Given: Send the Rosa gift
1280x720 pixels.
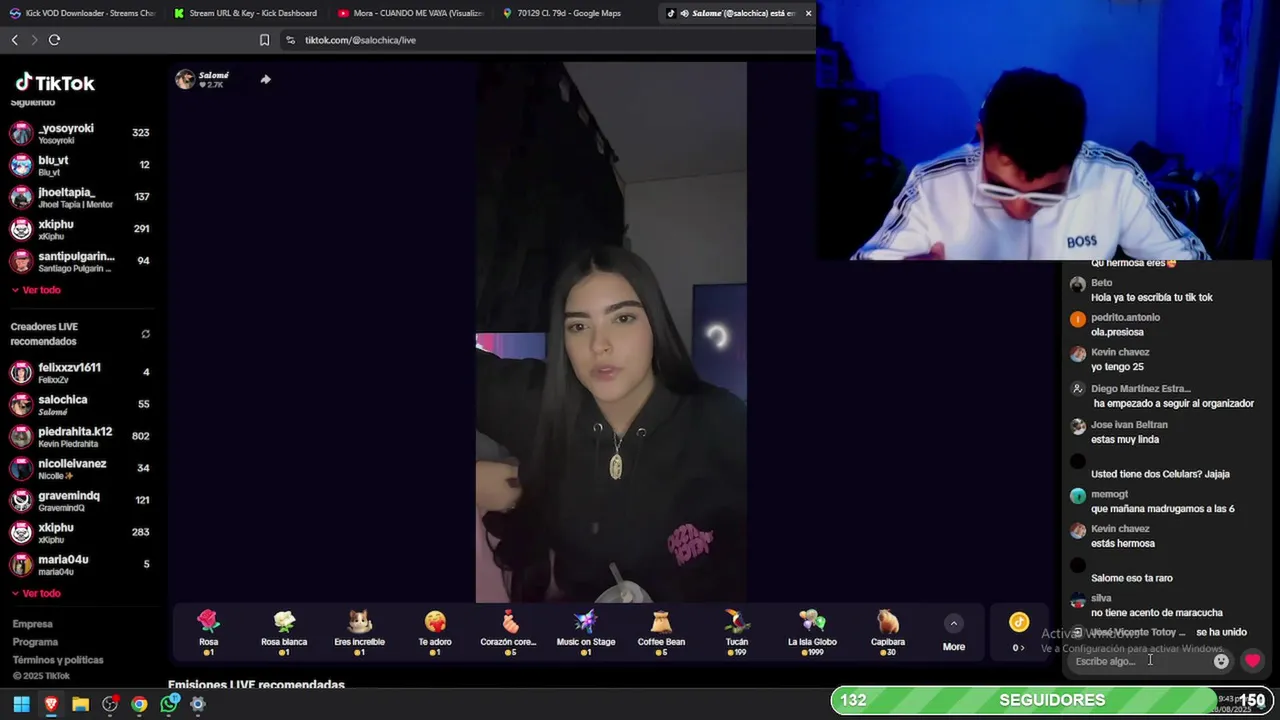Looking at the screenshot, I should coord(208,632).
